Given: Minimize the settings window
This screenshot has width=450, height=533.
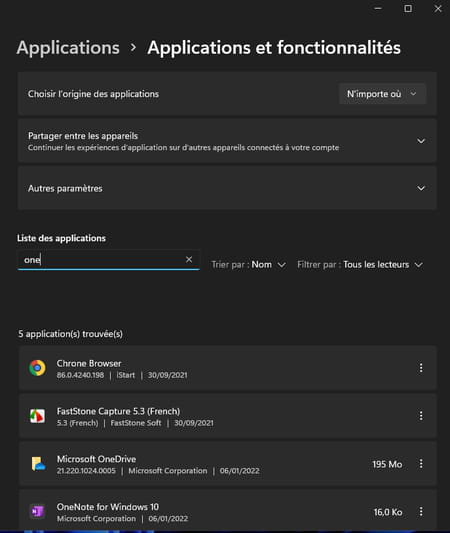Looking at the screenshot, I should tap(378, 8).
